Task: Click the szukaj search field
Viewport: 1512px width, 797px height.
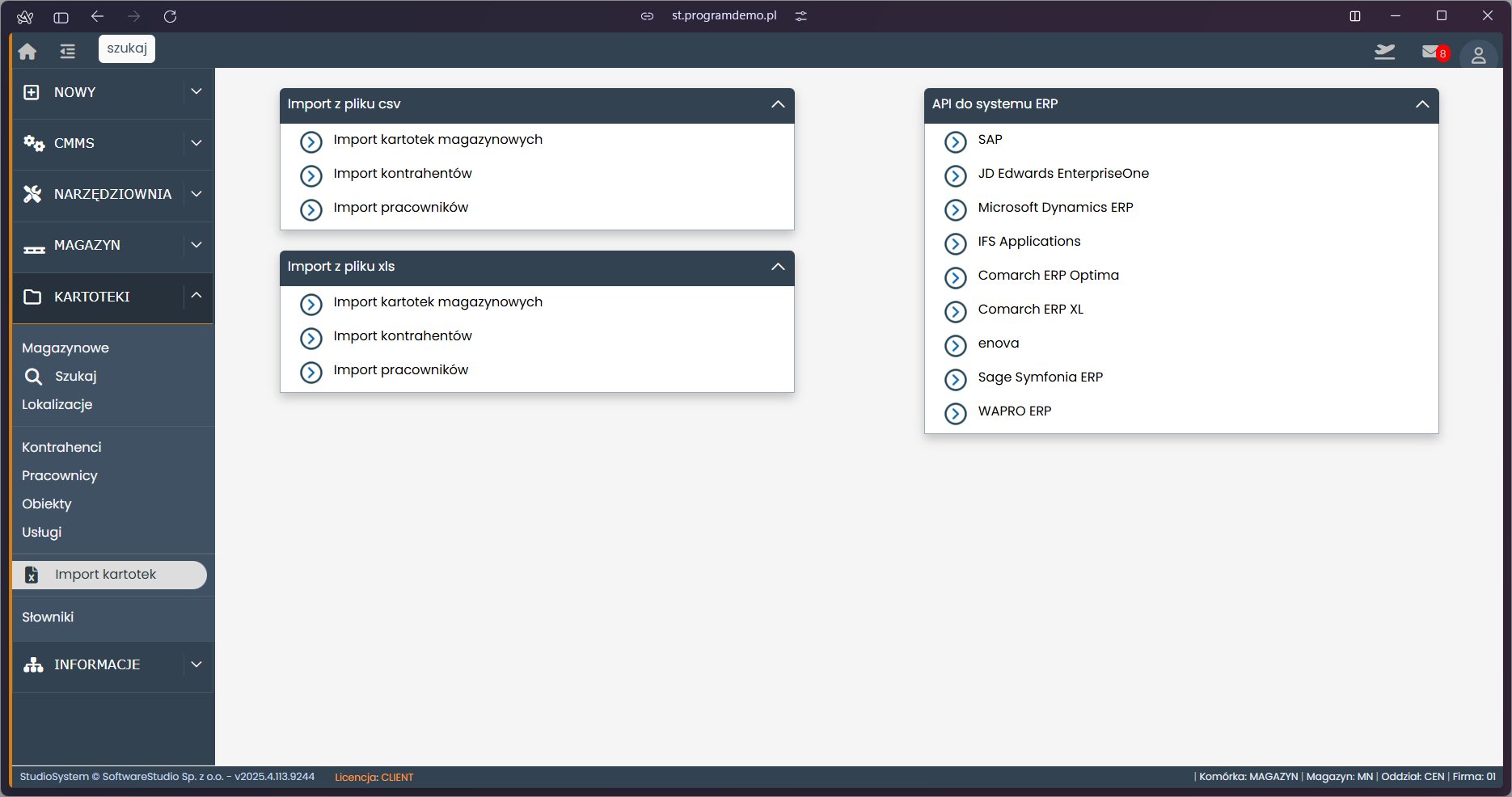Action: point(127,48)
